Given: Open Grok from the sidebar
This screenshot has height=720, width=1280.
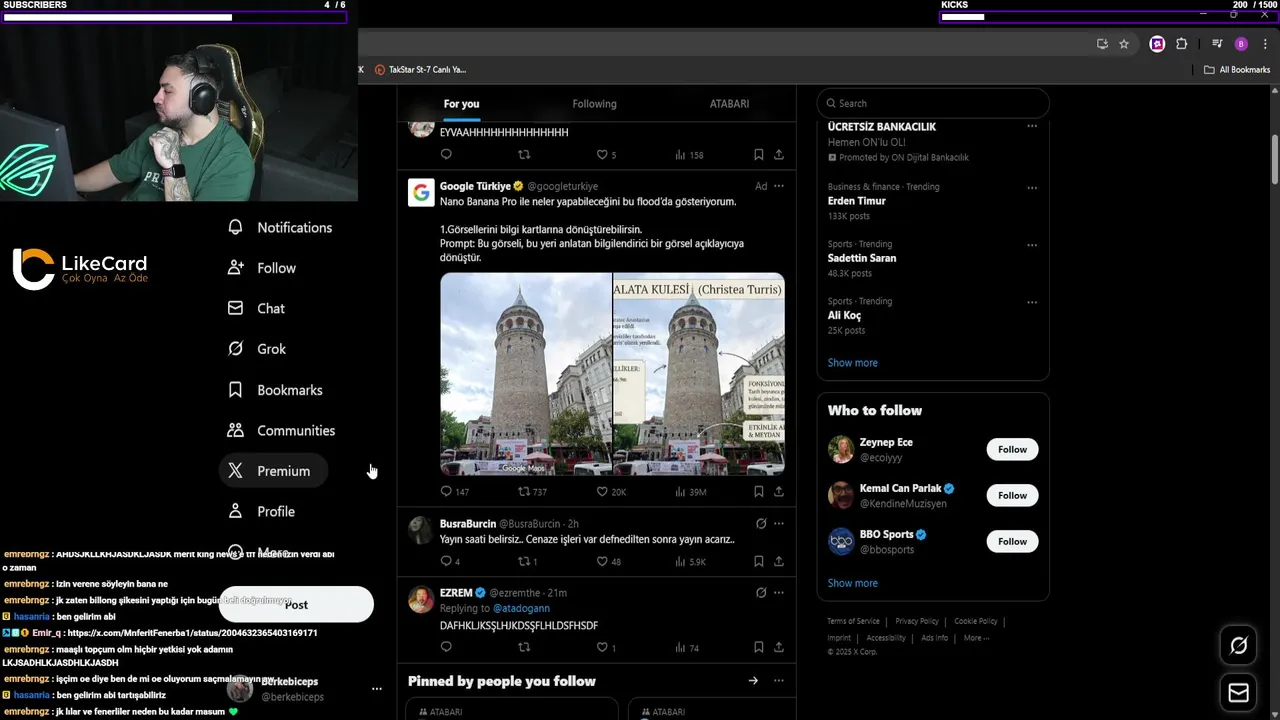Looking at the screenshot, I should [x=257, y=349].
